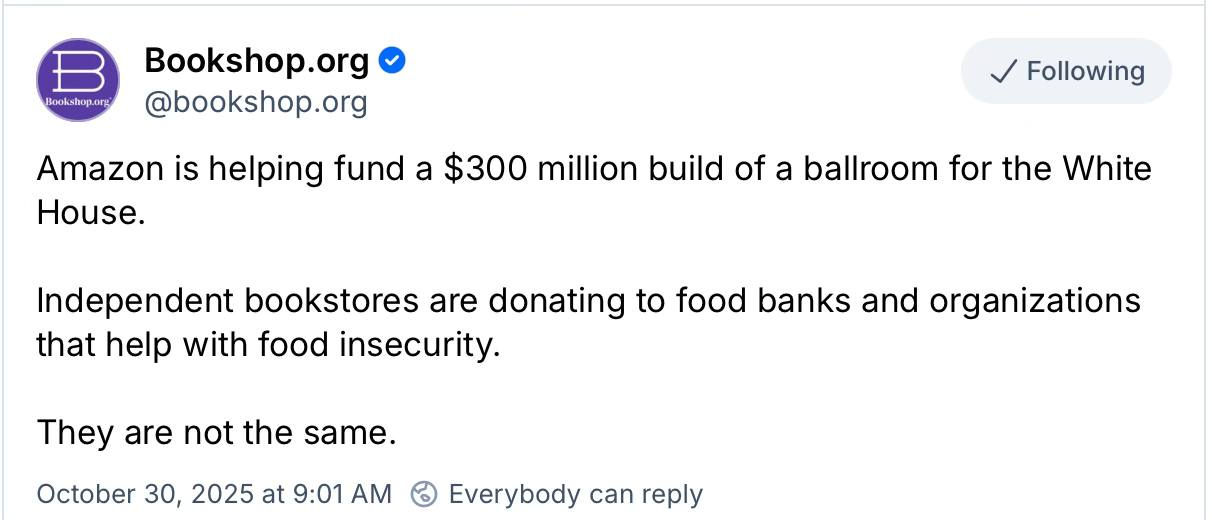Viewport: 1212px width, 520px height.
Task: Click the "$300 million" text
Action: click(518, 168)
